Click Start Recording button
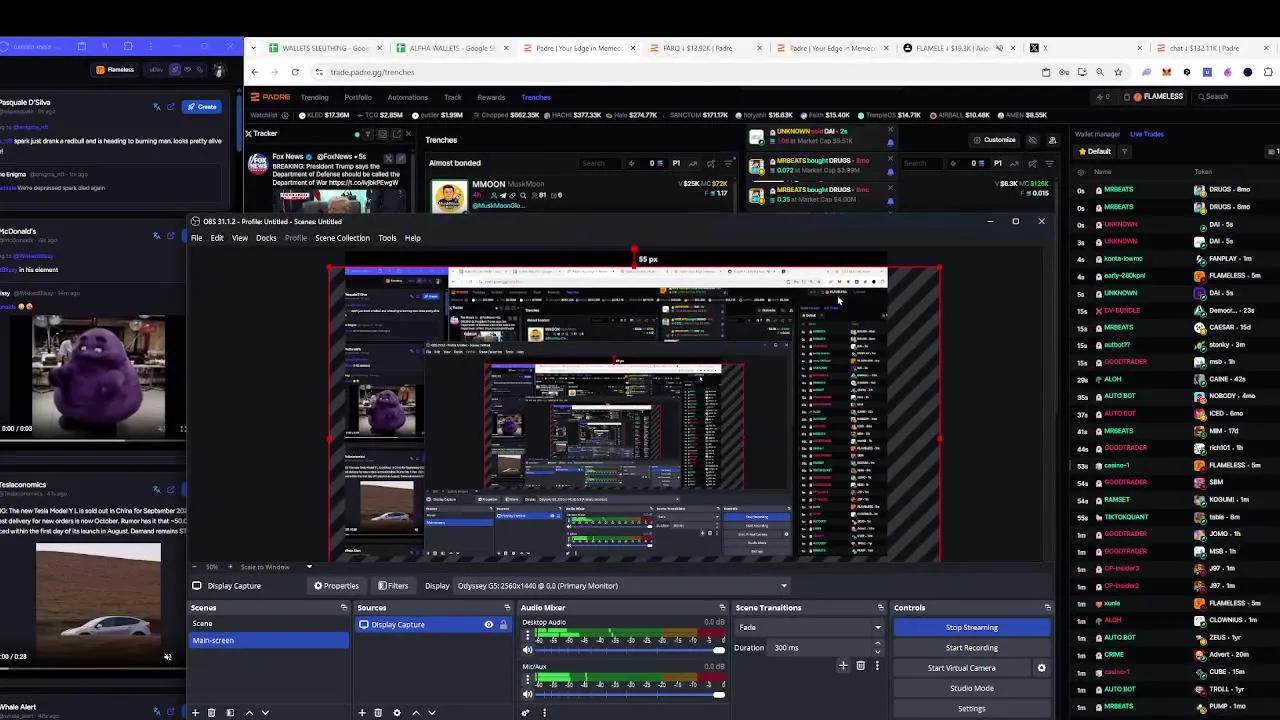 tap(971, 648)
